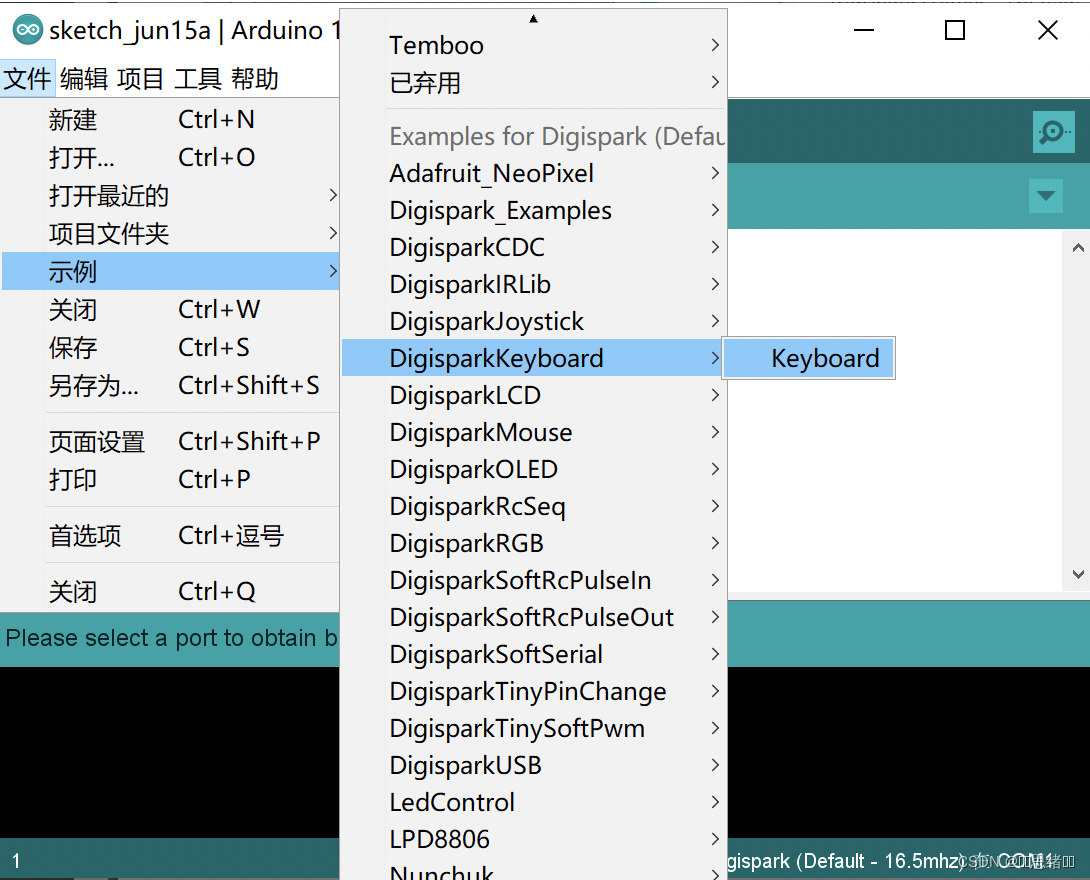Viewport: 1090px width, 880px height.
Task: Open the Serial Monitor magnifier icon
Action: (x=1053, y=131)
